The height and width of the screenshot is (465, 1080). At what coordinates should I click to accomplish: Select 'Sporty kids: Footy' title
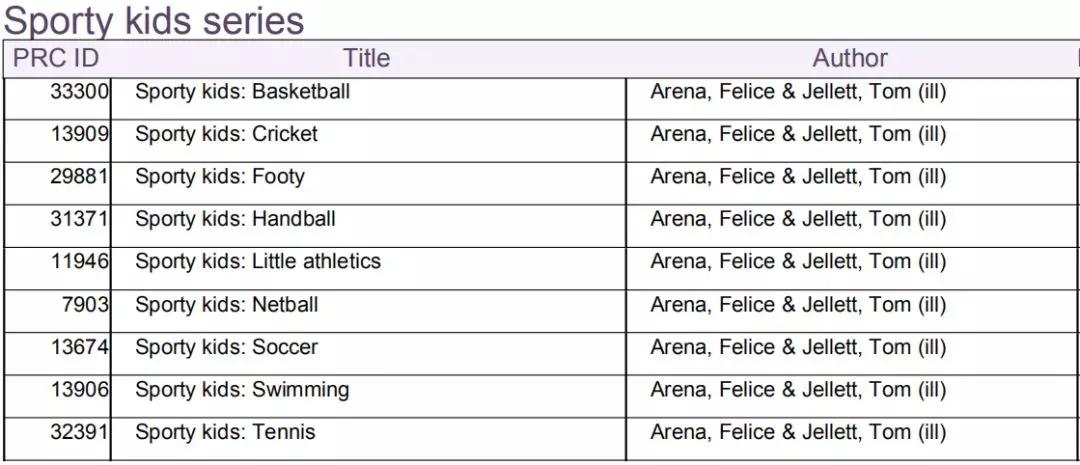pos(220,177)
